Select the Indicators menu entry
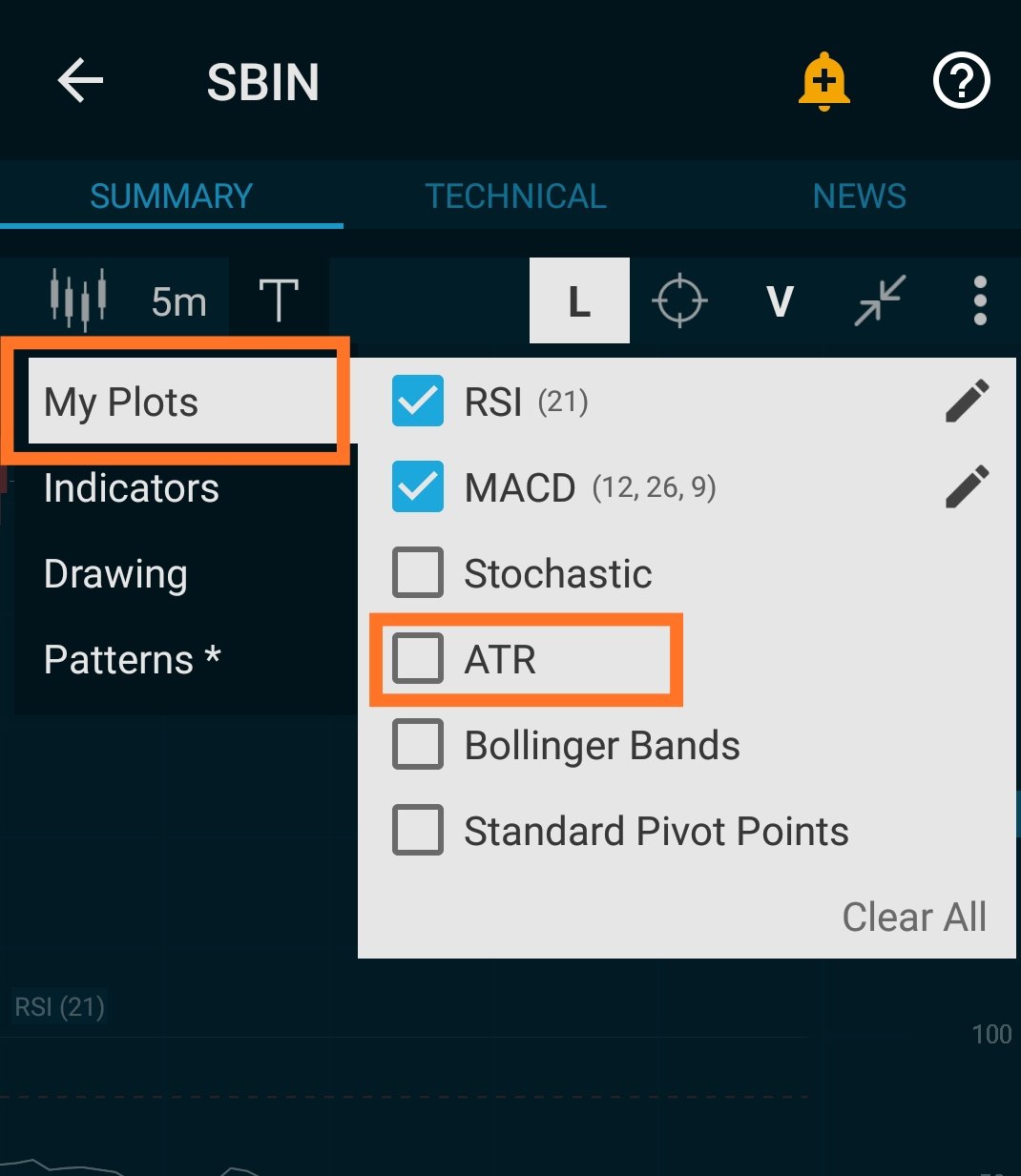 132,488
